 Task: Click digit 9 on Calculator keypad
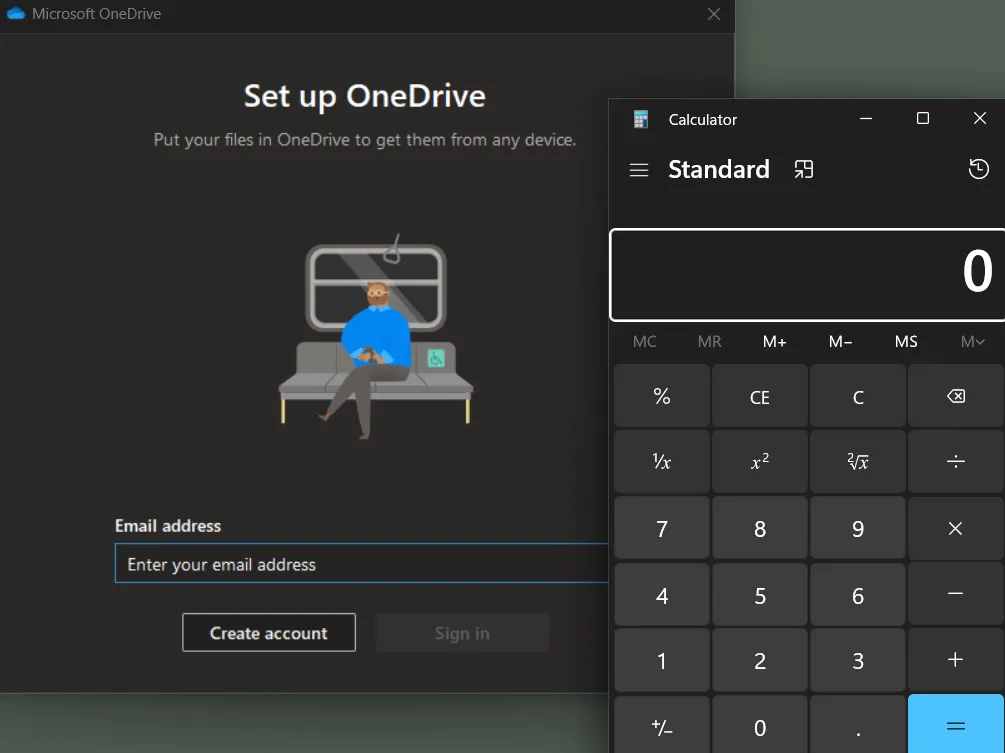point(858,528)
